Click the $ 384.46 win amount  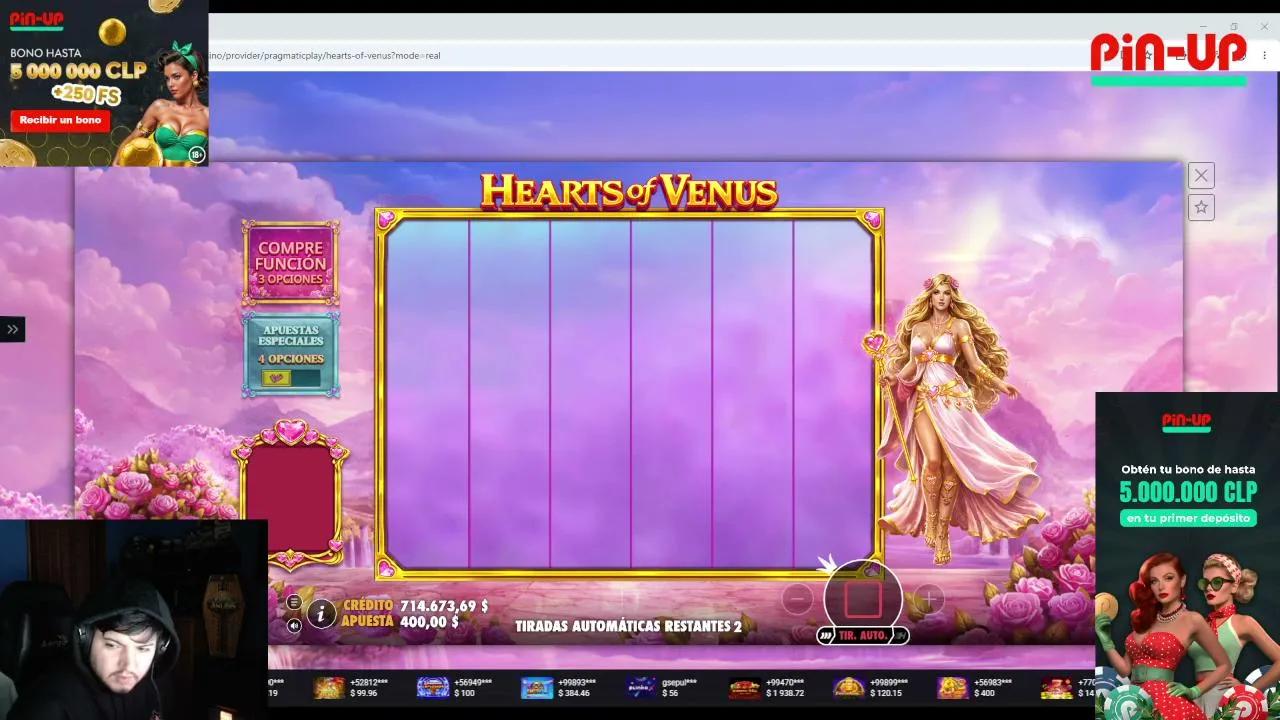574,693
